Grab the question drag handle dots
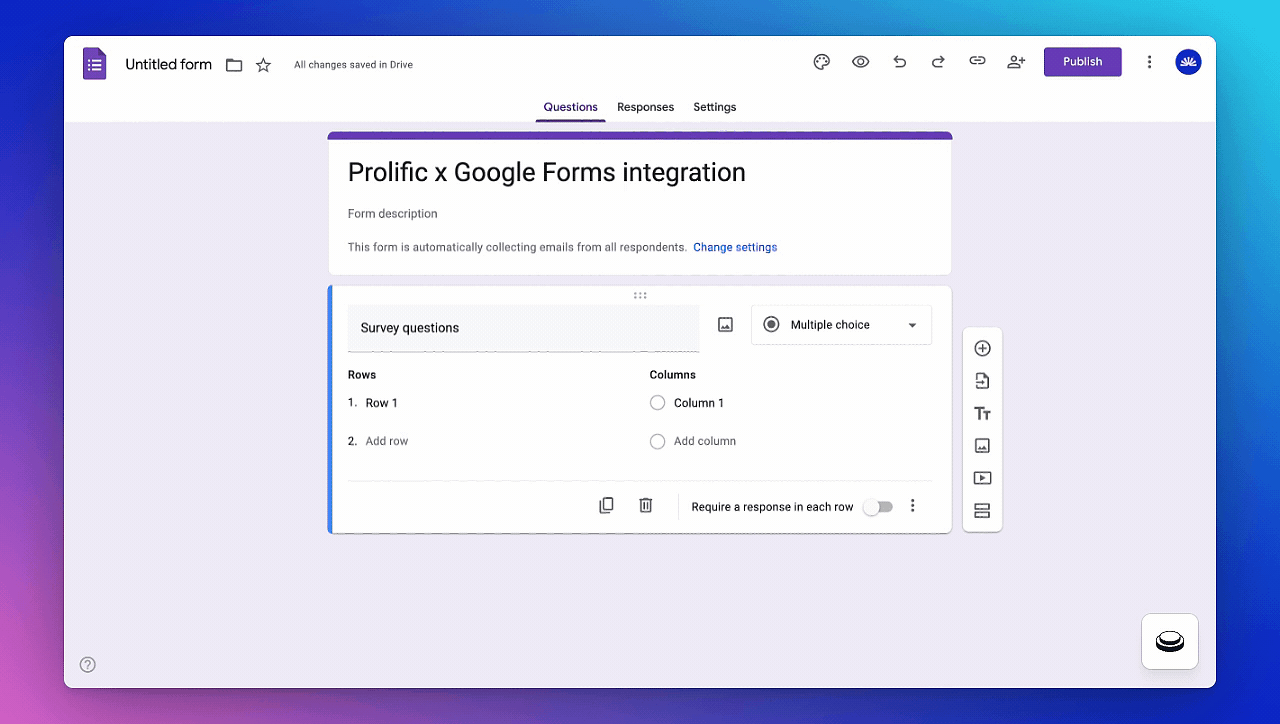The width and height of the screenshot is (1280, 724). (640, 295)
